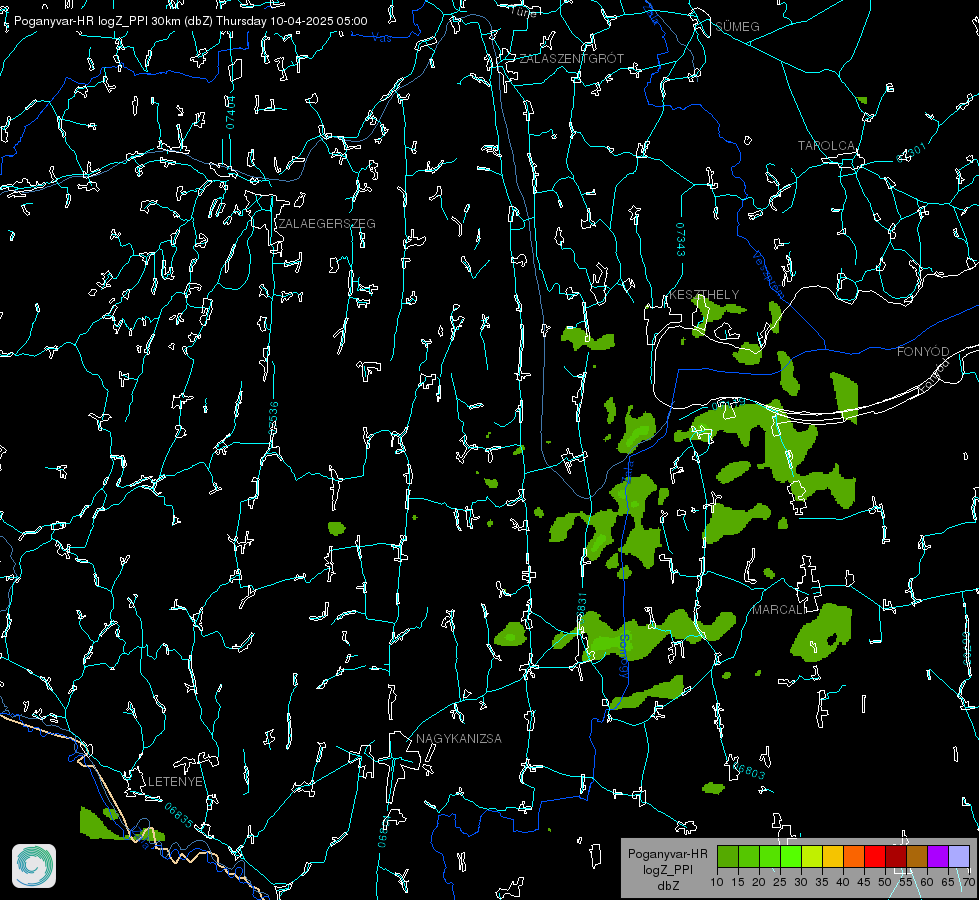979x900 pixels.
Task: Click the KESZTHELY city label
Action: [704, 294]
